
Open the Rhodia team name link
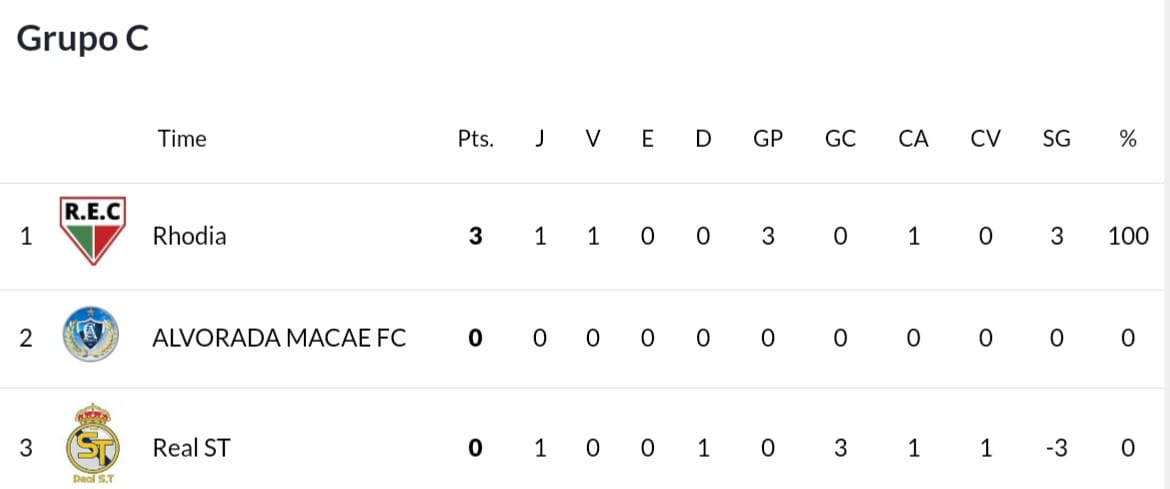[190, 236]
